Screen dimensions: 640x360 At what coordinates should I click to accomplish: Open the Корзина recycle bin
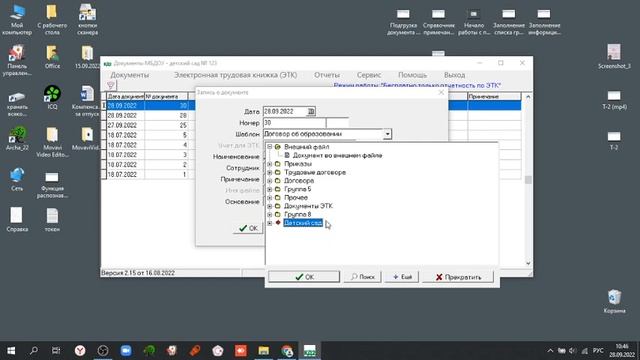(614, 301)
